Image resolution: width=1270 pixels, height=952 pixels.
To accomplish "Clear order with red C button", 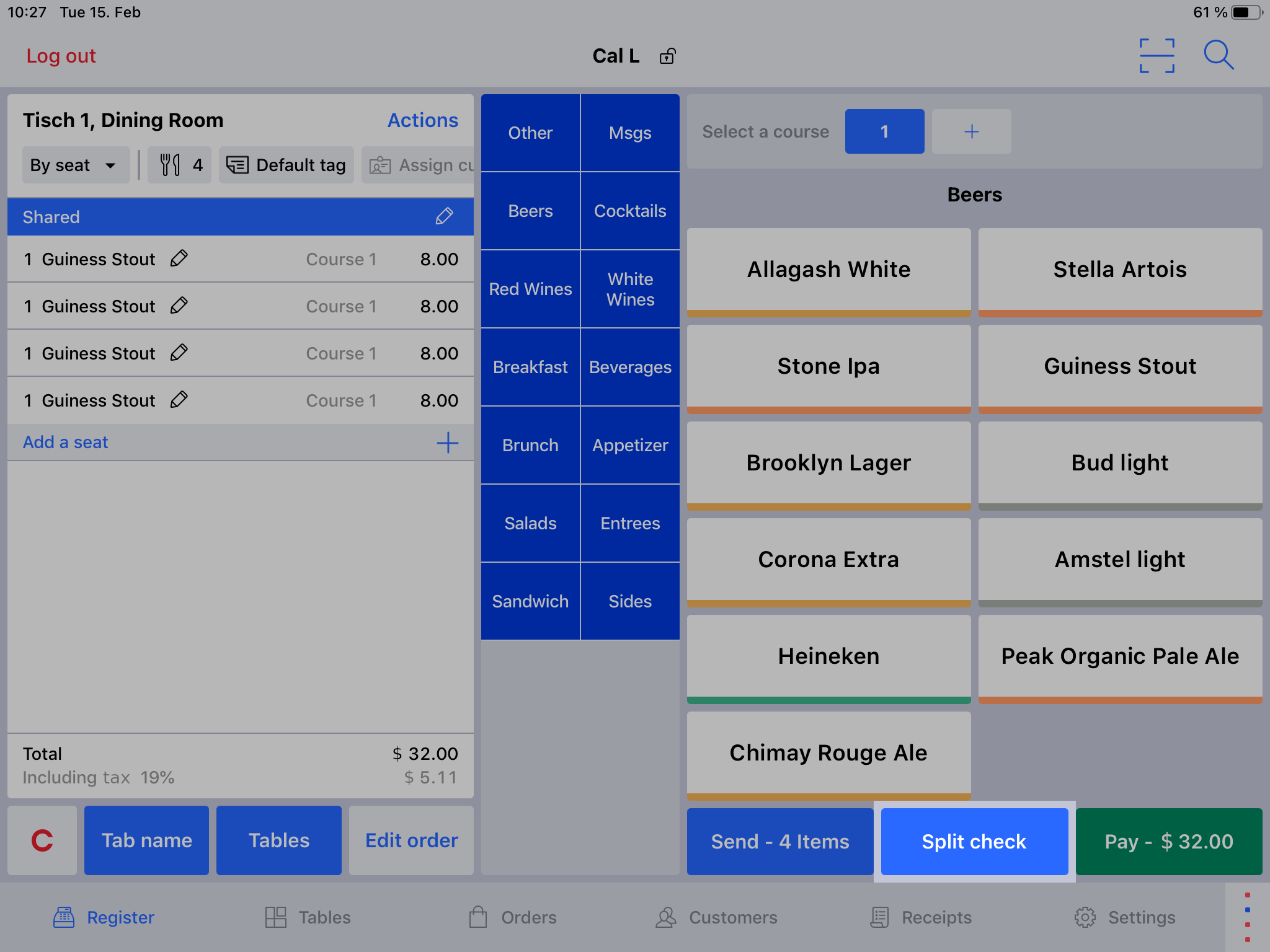I will pyautogui.click(x=42, y=840).
